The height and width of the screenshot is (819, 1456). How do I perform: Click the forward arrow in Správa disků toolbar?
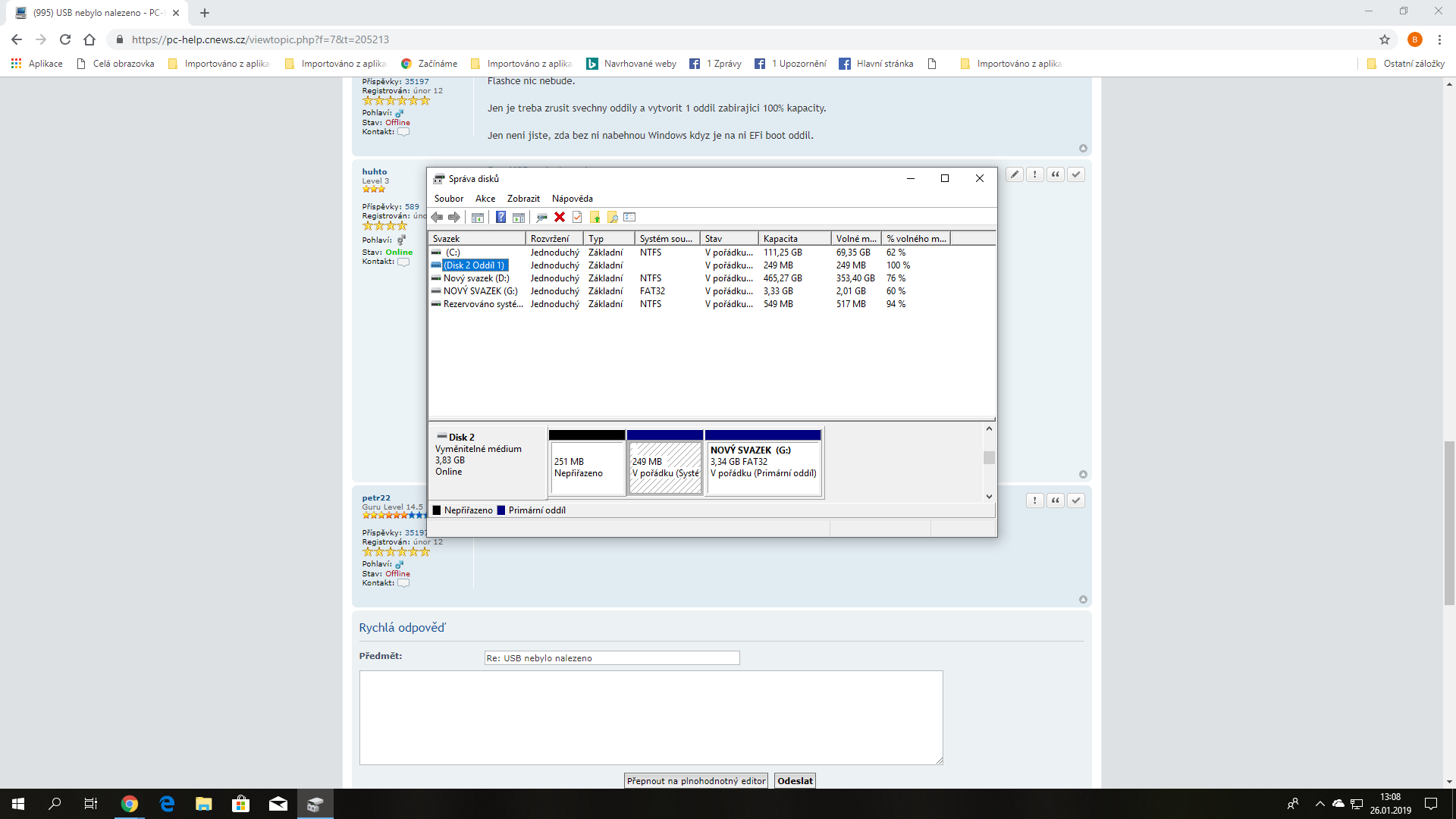click(x=454, y=218)
